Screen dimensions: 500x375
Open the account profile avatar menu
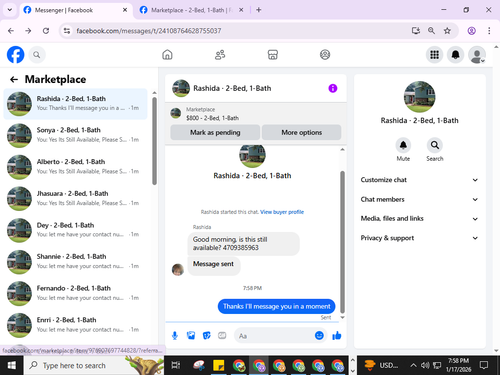point(477,55)
